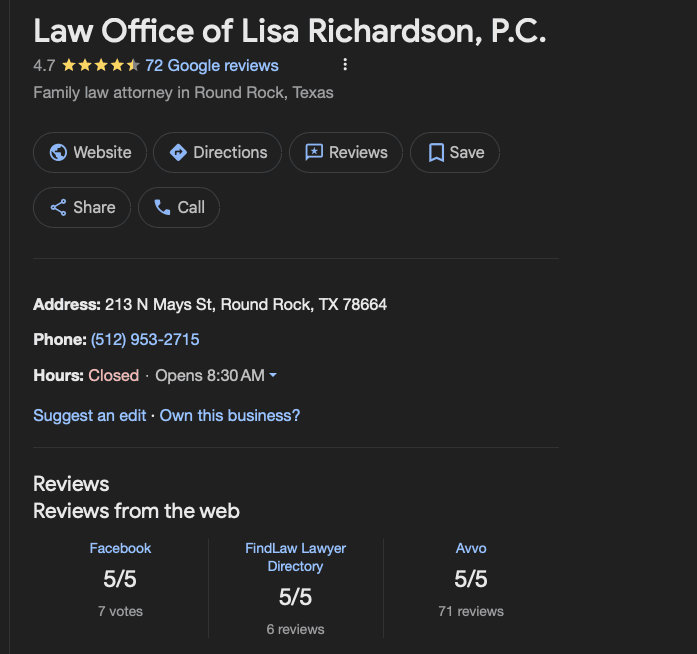Click 'Own this business?' link
Screen dimensions: 697x654
click(230, 415)
